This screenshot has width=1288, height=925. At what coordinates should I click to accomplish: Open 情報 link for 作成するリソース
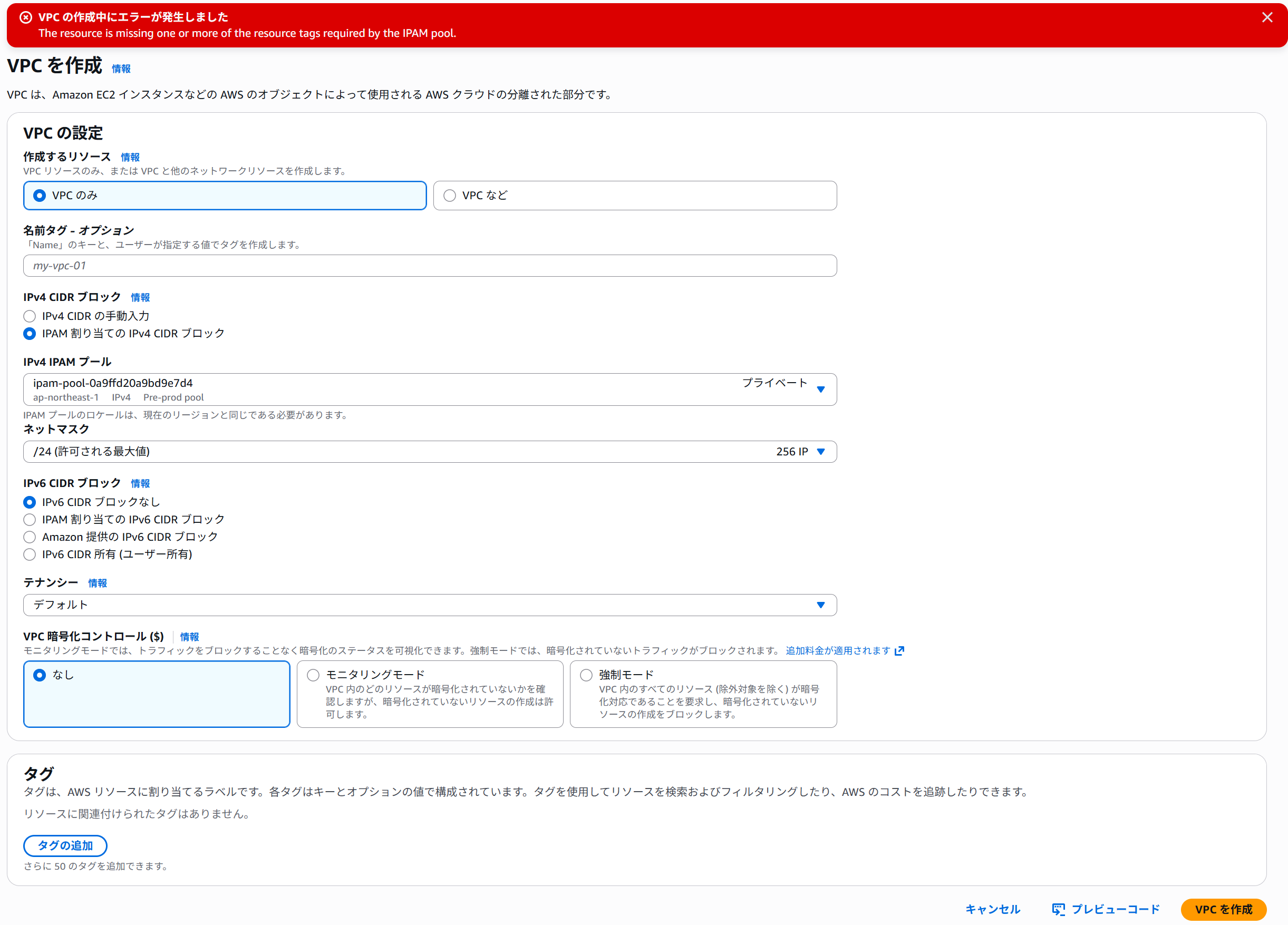[130, 157]
